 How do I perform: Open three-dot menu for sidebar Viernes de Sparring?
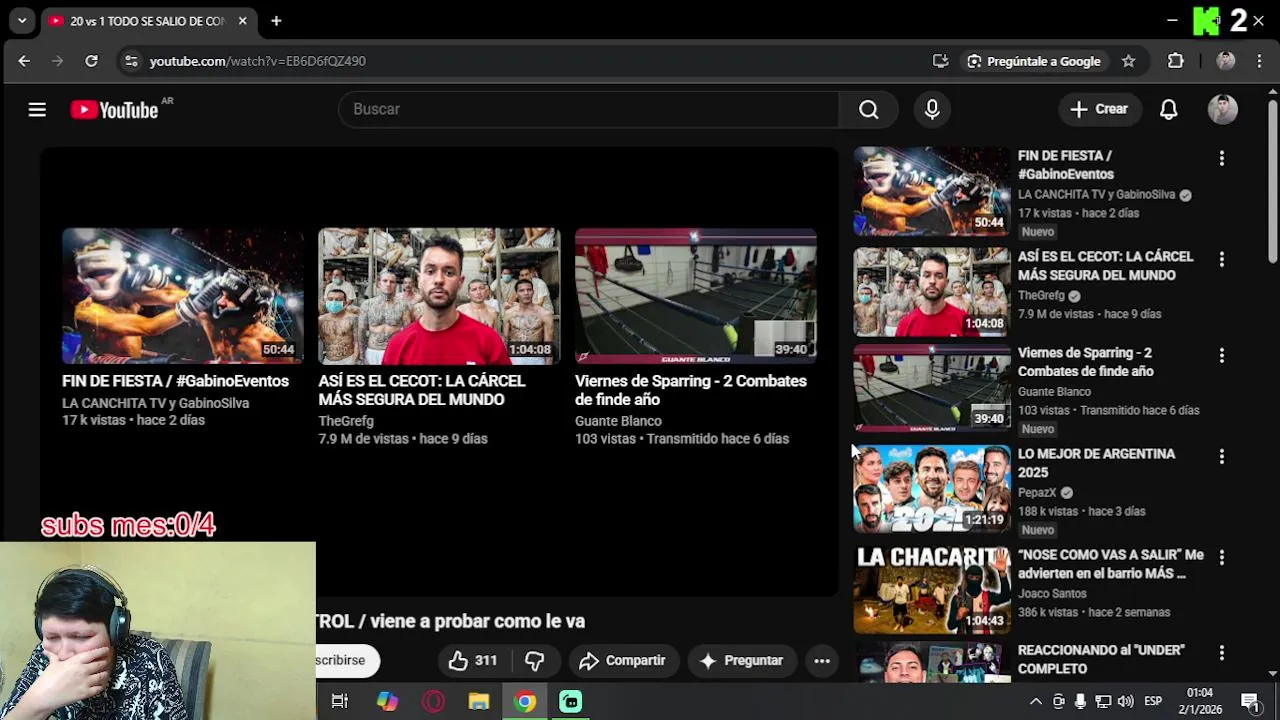point(1221,355)
